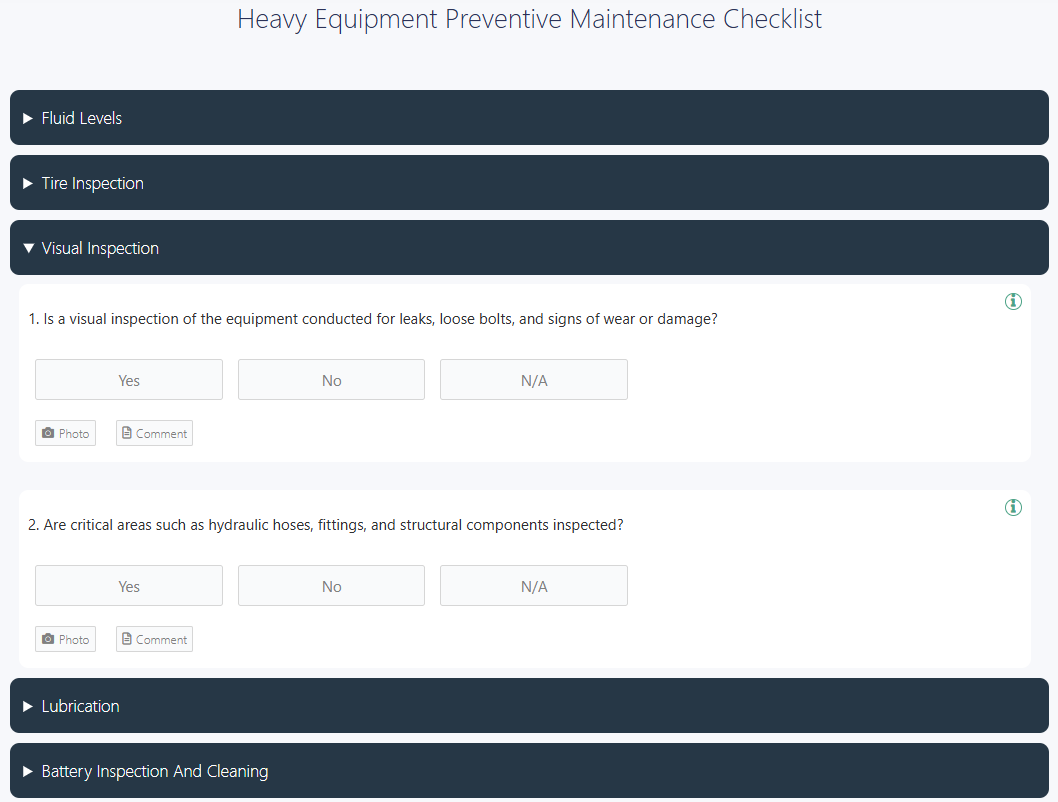The height and width of the screenshot is (802, 1058).
Task: Select Yes for the leaks and loose bolts question
Action: click(129, 380)
